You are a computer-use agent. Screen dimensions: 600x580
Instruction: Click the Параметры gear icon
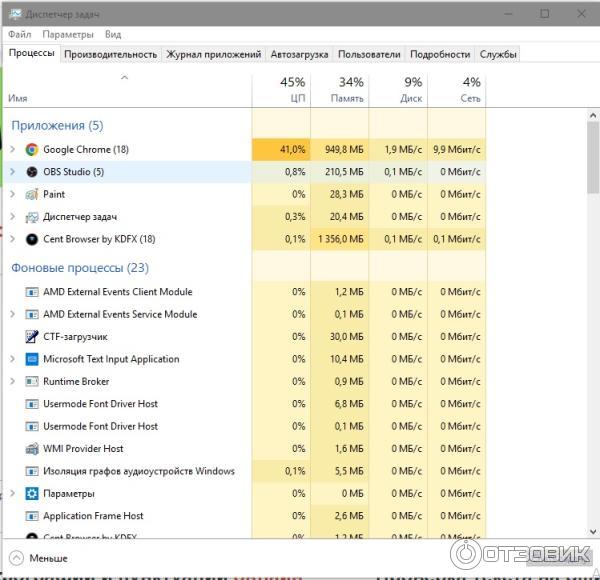(32, 494)
